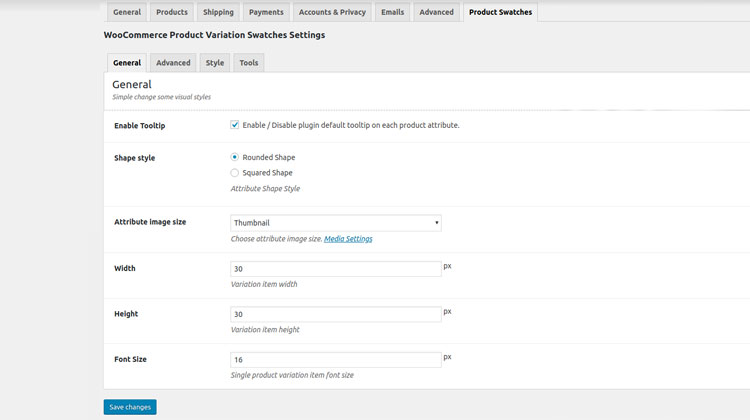Open the top-row Advanced settings tab

pos(436,12)
